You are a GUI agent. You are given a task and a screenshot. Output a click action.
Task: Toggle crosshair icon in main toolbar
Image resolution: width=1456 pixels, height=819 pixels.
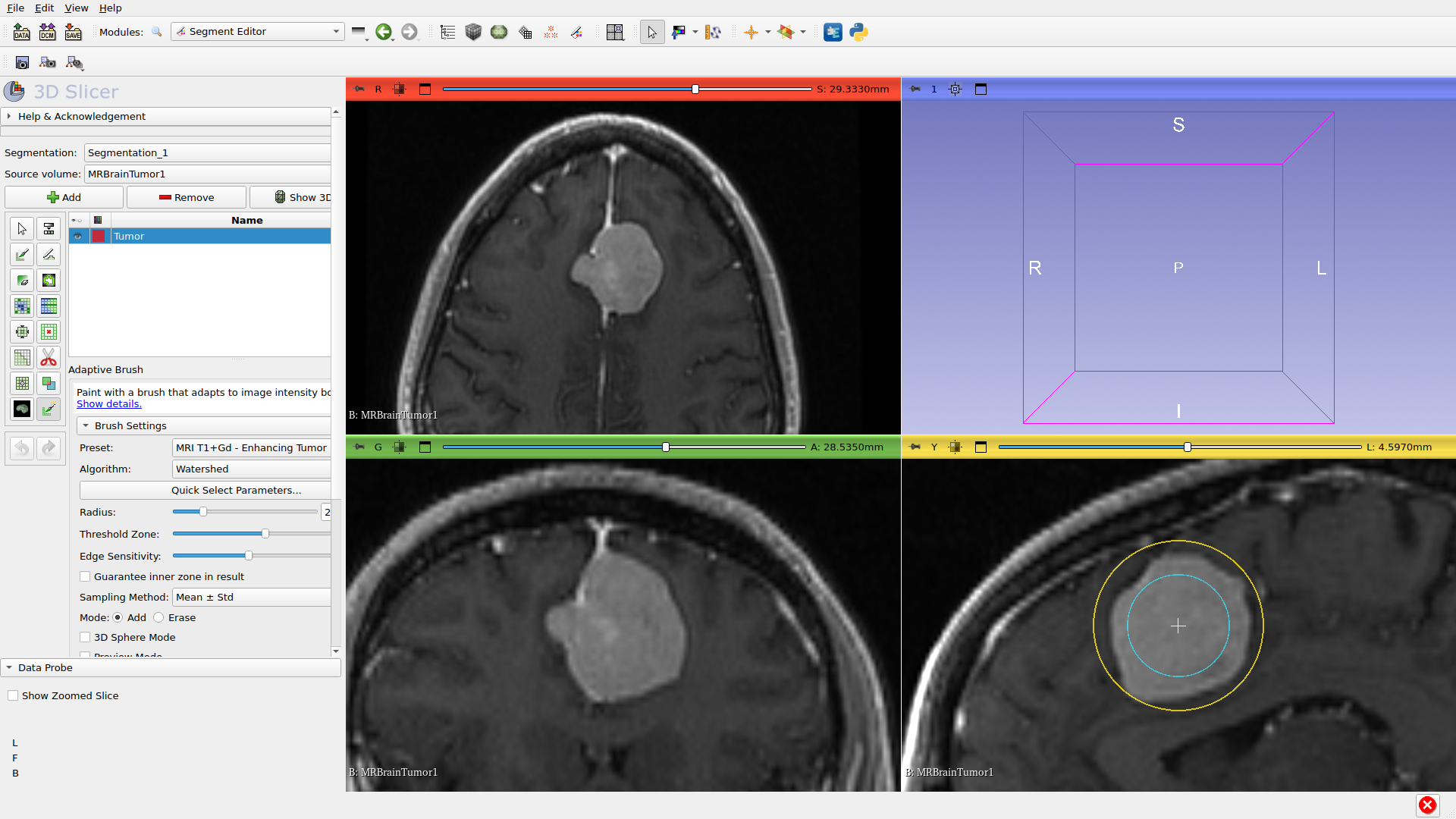[x=751, y=32]
